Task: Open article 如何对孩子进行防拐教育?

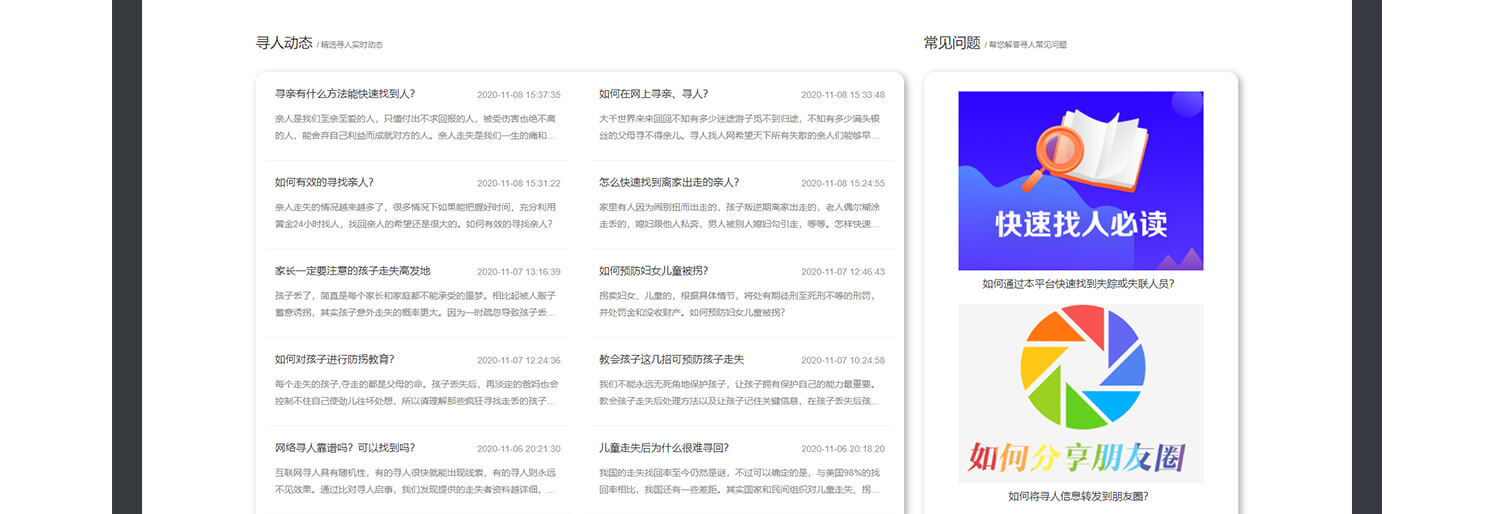Action: (335, 359)
